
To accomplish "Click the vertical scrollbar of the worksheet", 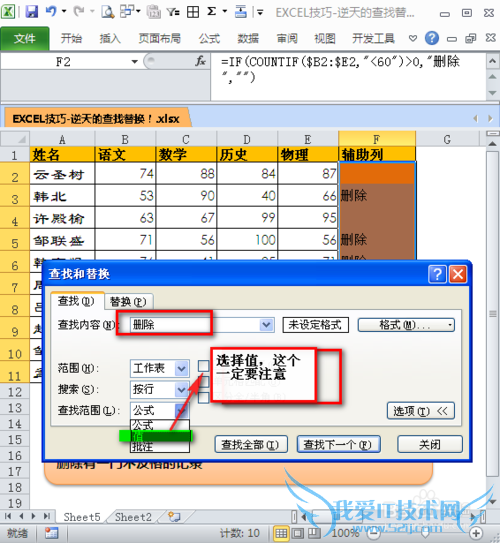I will (x=491, y=313).
